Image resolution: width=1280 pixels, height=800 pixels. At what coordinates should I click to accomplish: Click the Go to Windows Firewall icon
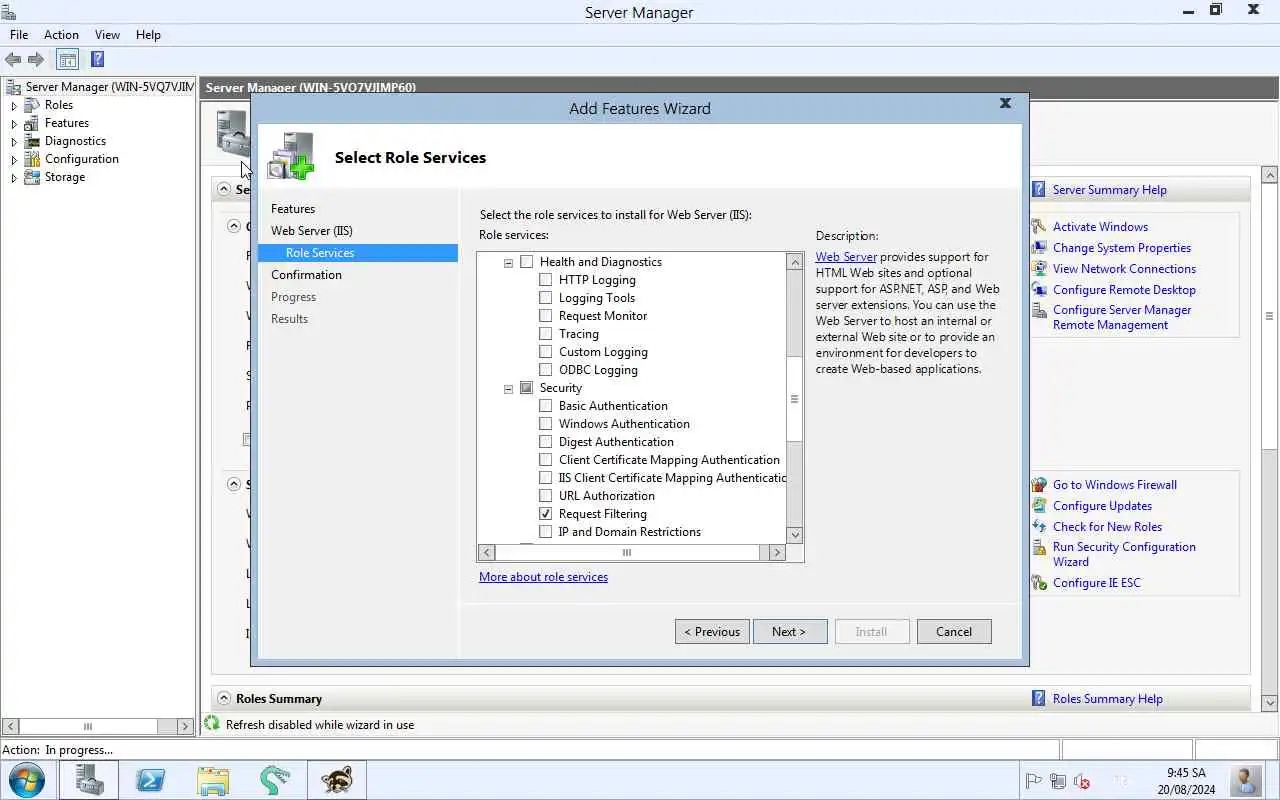point(1039,485)
